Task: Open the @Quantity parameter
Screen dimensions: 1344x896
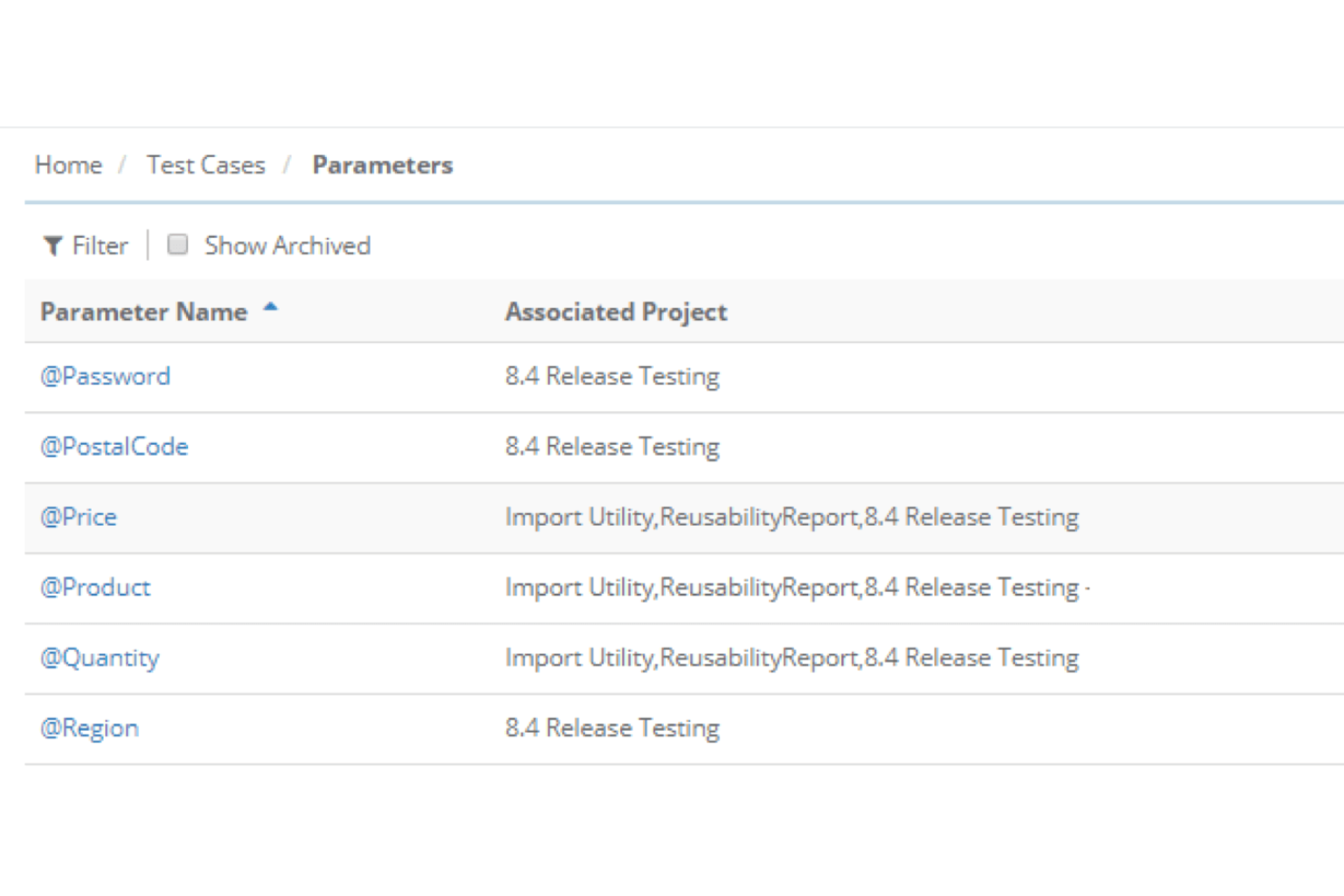Action: [100, 657]
